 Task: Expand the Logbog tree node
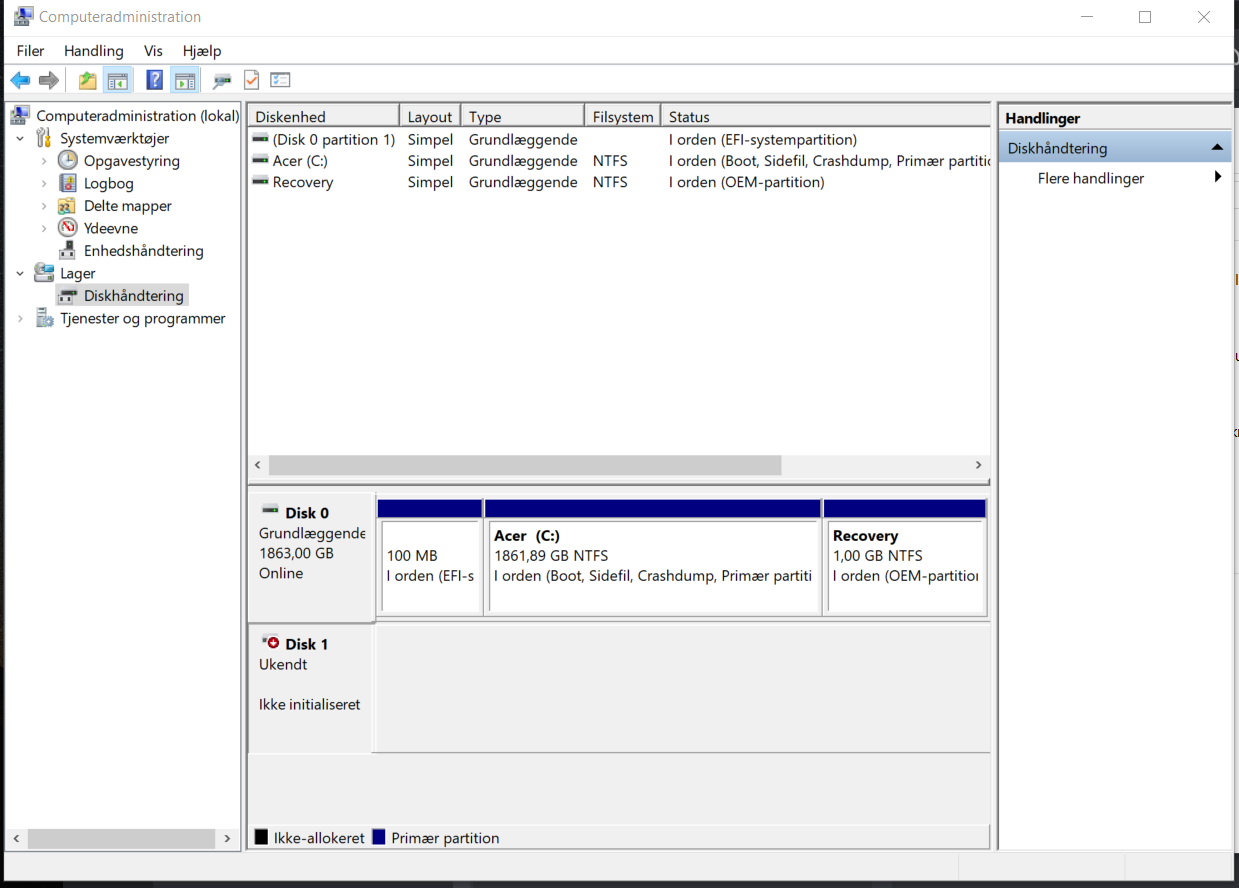[44, 184]
